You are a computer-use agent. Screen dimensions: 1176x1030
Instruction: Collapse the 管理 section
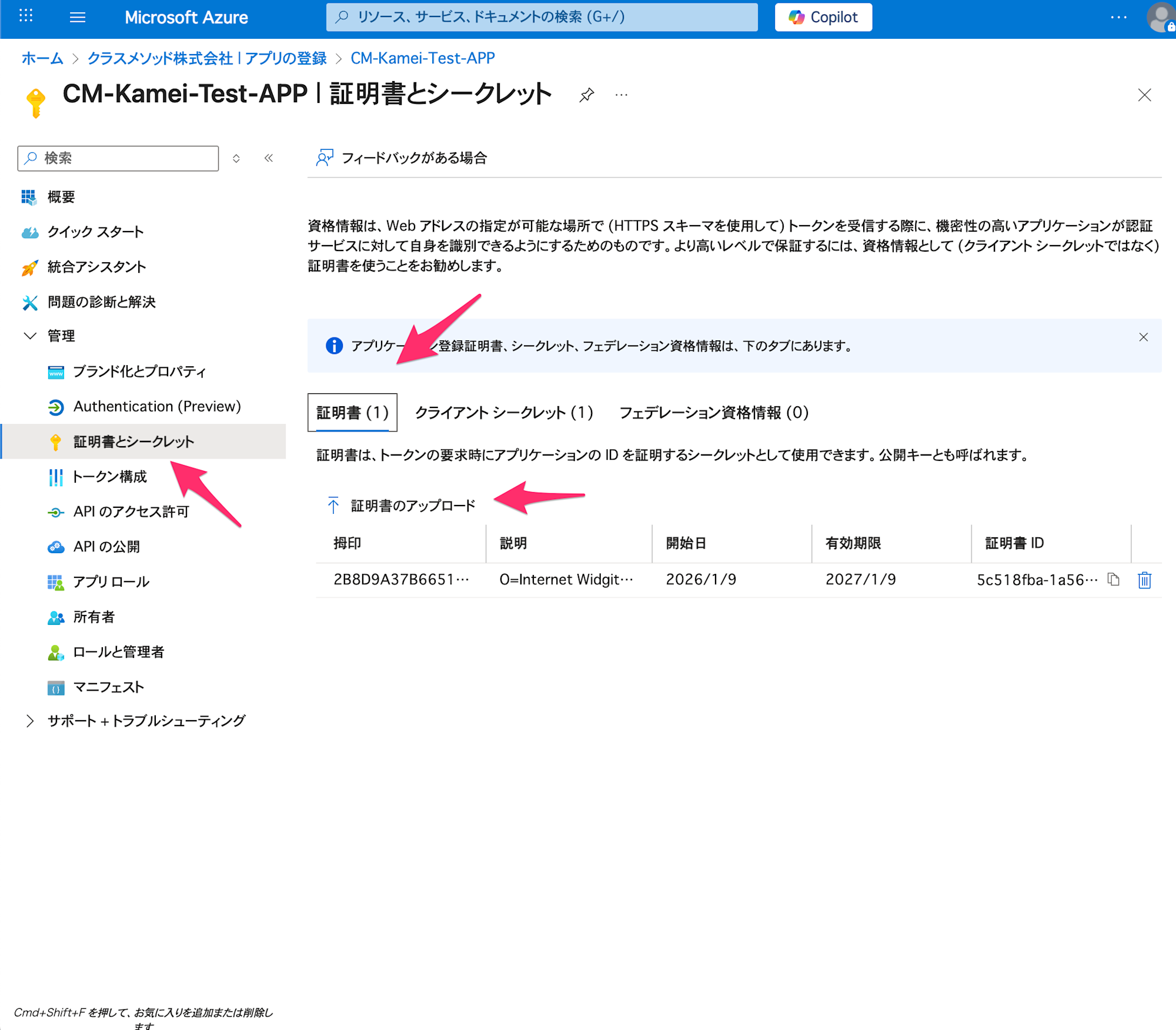[x=29, y=336]
